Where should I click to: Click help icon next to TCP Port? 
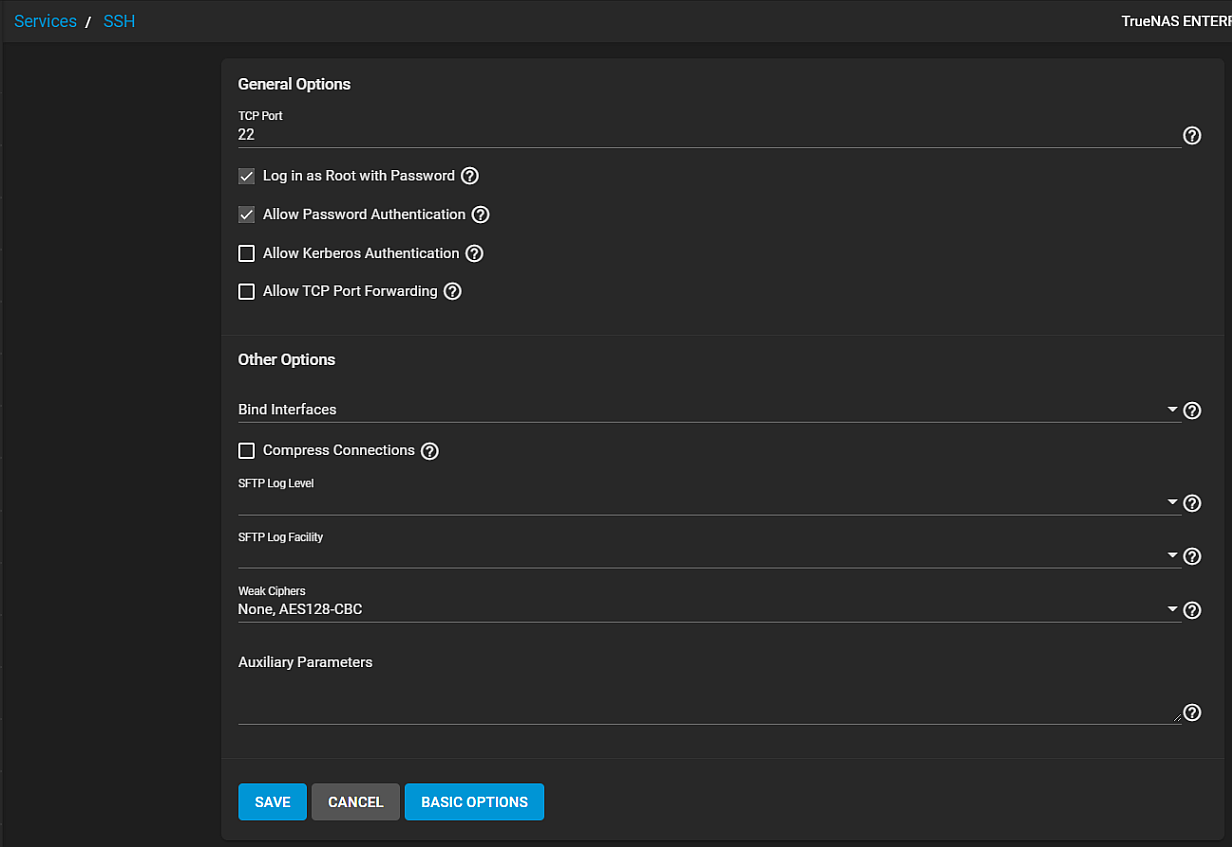point(1191,136)
